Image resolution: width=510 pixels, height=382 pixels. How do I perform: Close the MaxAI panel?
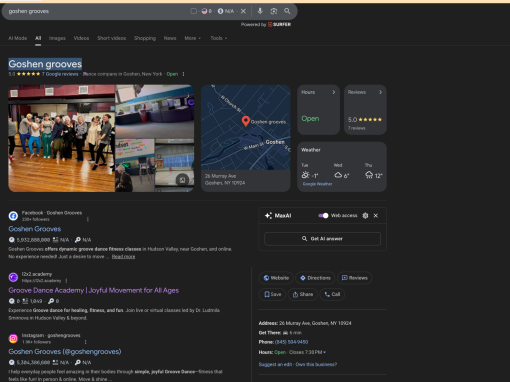pos(376,216)
